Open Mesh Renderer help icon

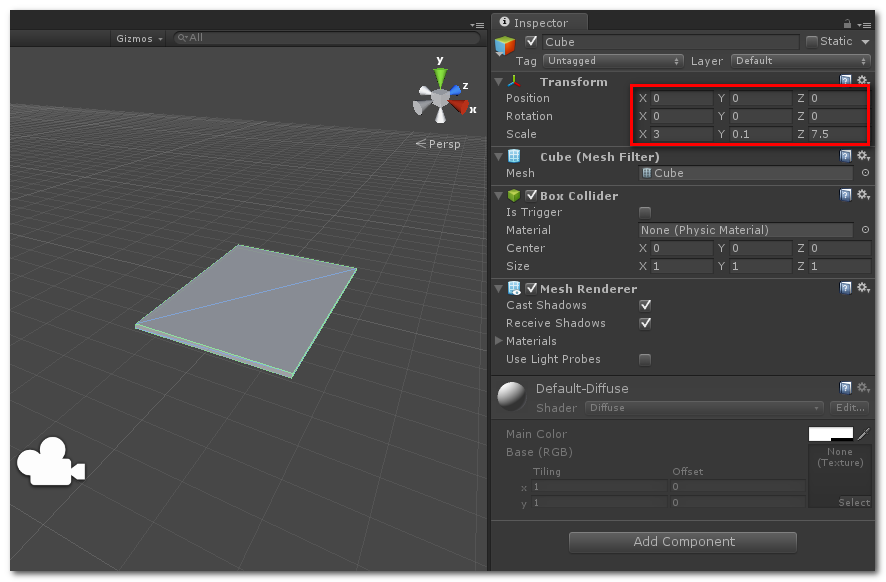pyautogui.click(x=845, y=288)
